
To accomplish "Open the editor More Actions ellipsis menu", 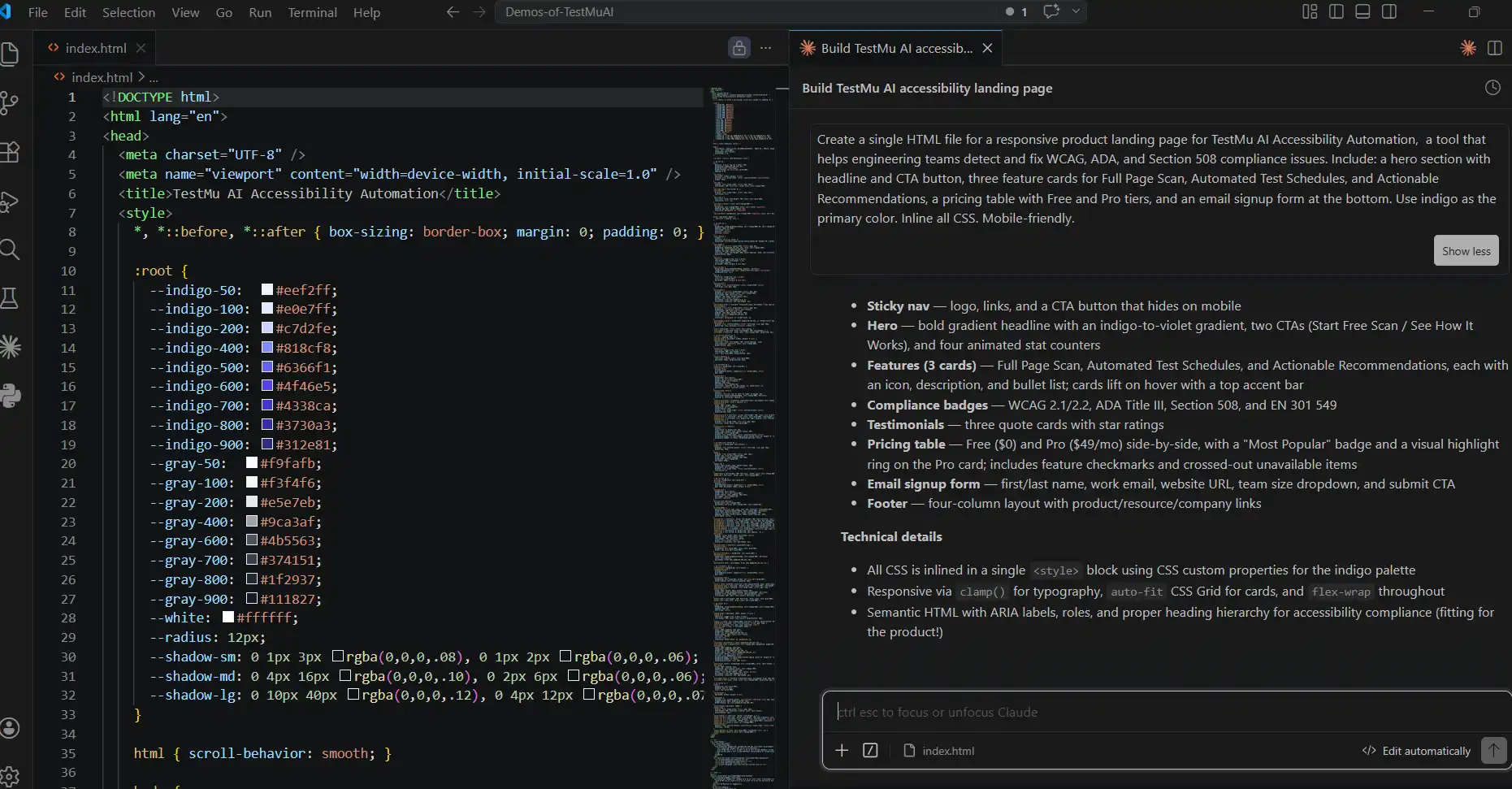I will pyautogui.click(x=765, y=48).
